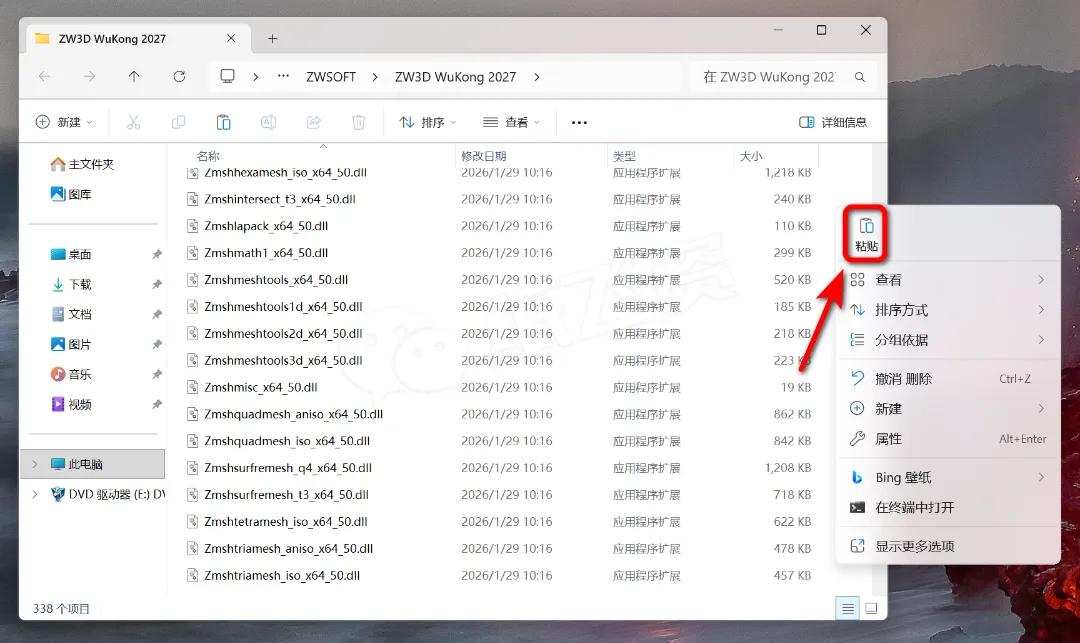
Task: Open 图库 in the sidebar
Action: pyautogui.click(x=71, y=194)
